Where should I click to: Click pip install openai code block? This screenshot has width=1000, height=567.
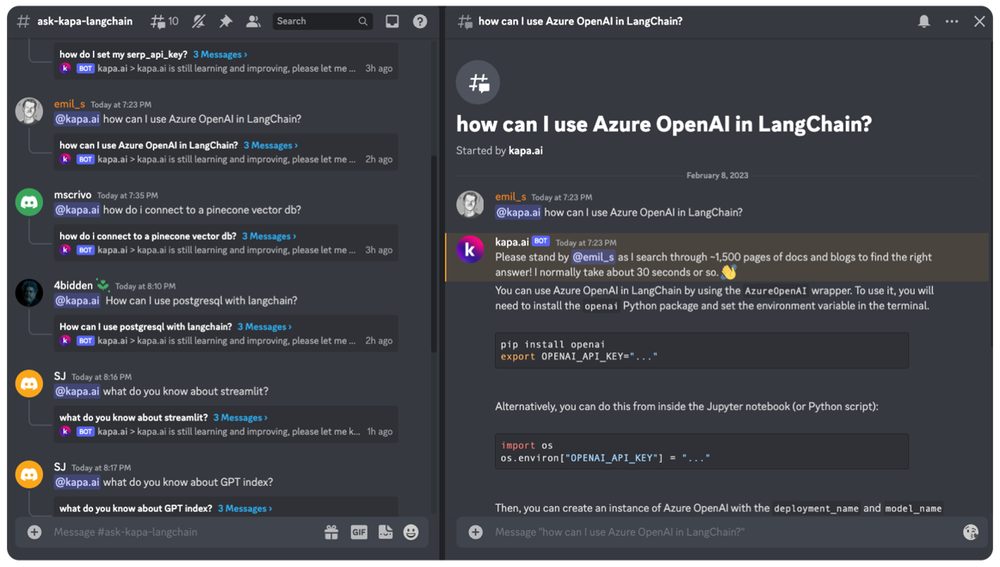[702, 350]
